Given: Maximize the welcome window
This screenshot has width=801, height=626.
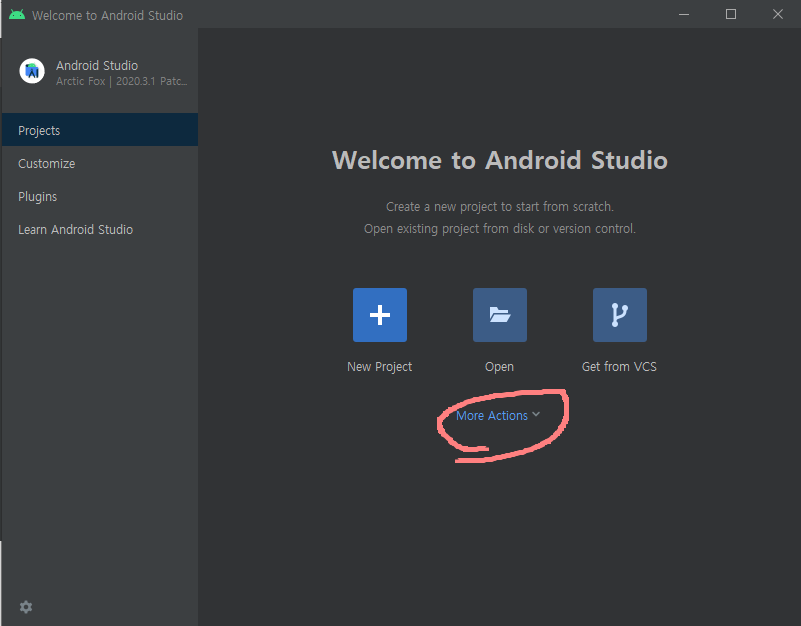Looking at the screenshot, I should (x=731, y=14).
